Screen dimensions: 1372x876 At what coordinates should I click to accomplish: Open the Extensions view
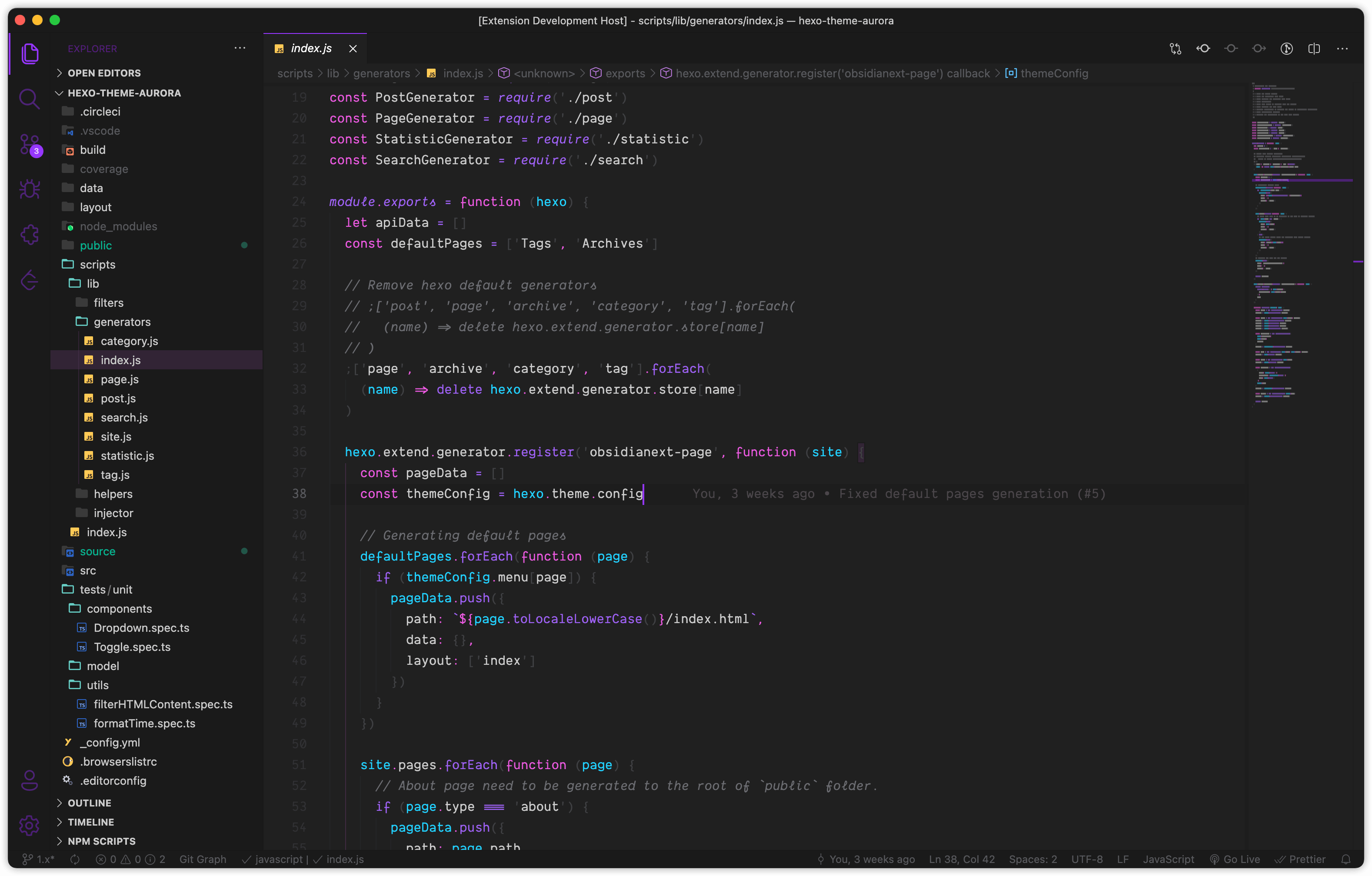coord(30,234)
